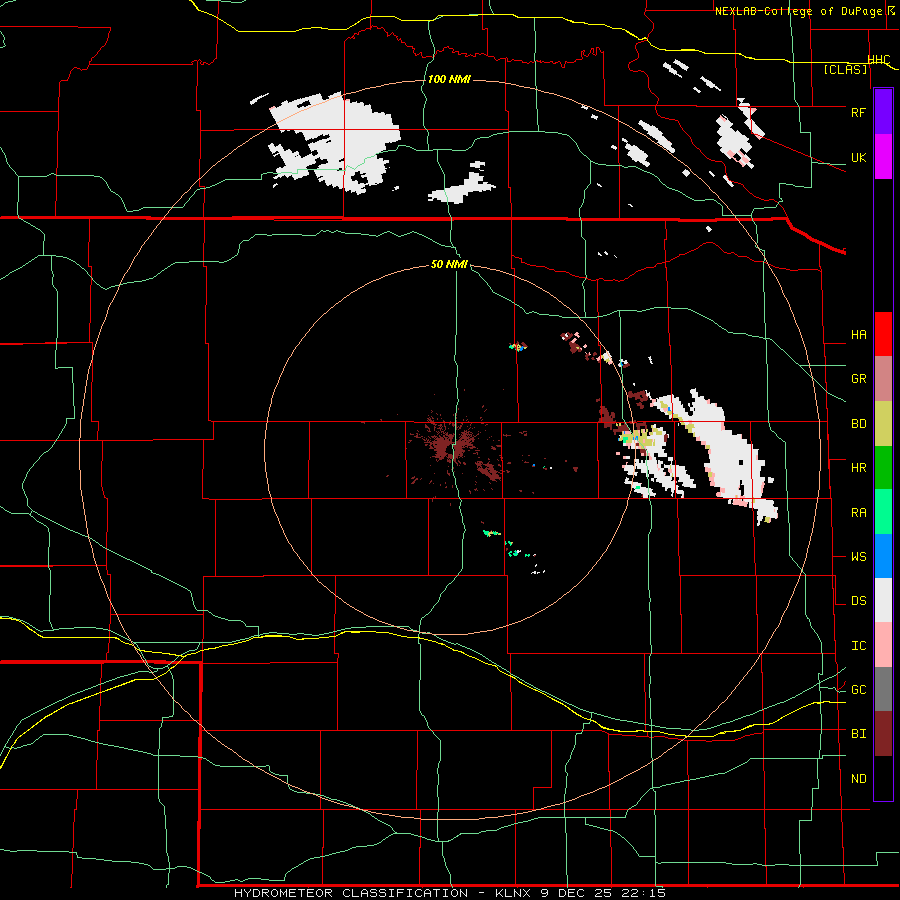Screen dimensions: 900x900
Task: Click the BD yellow legend swatch
Action: click(x=883, y=424)
